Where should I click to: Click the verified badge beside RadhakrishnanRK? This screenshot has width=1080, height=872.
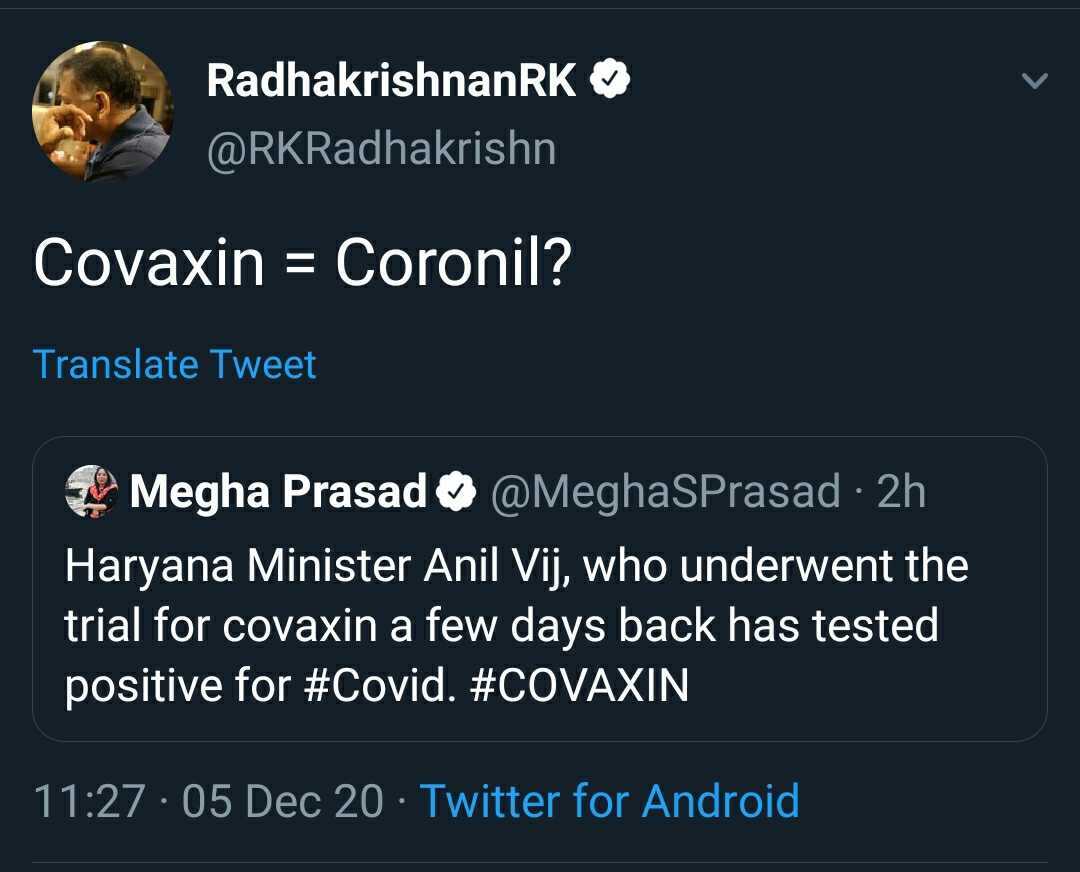(x=609, y=82)
